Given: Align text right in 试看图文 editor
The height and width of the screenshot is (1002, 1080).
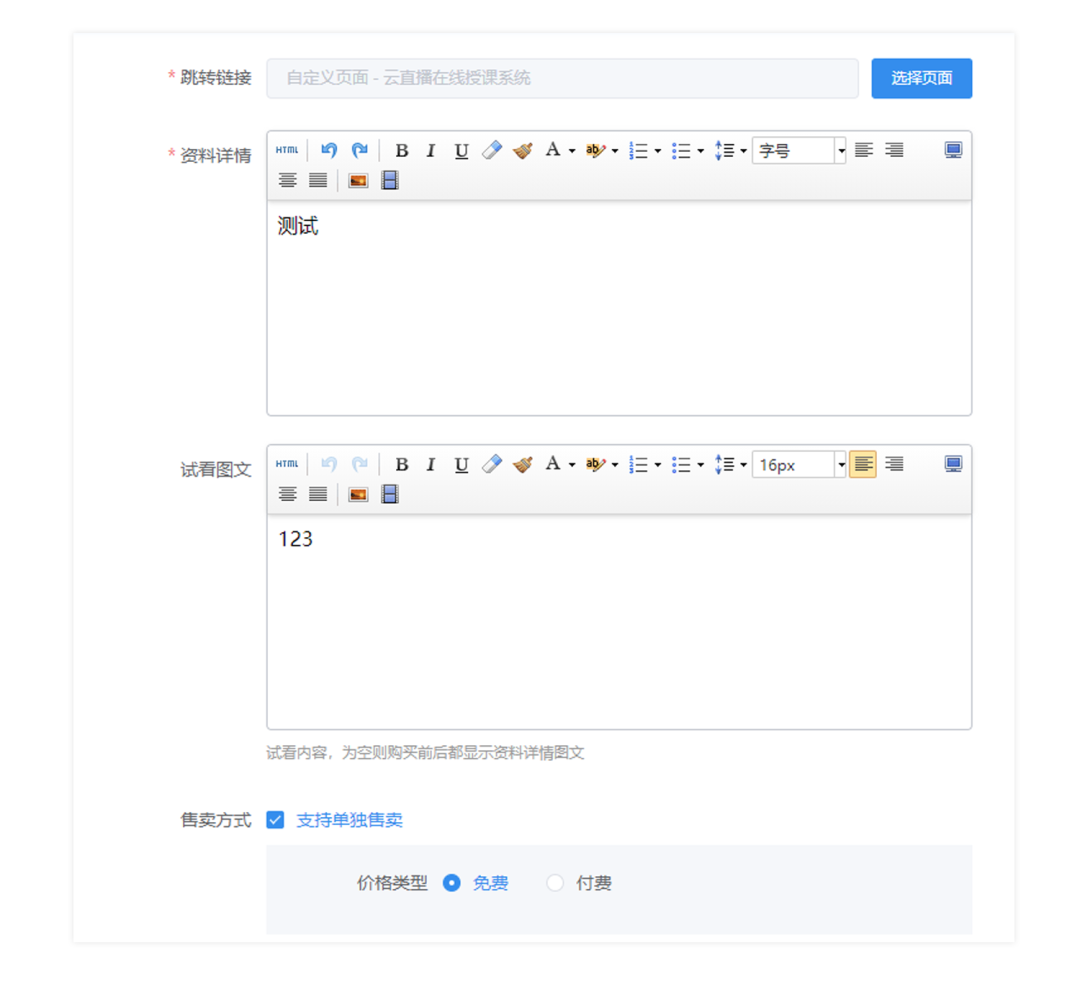Looking at the screenshot, I should click(x=894, y=464).
